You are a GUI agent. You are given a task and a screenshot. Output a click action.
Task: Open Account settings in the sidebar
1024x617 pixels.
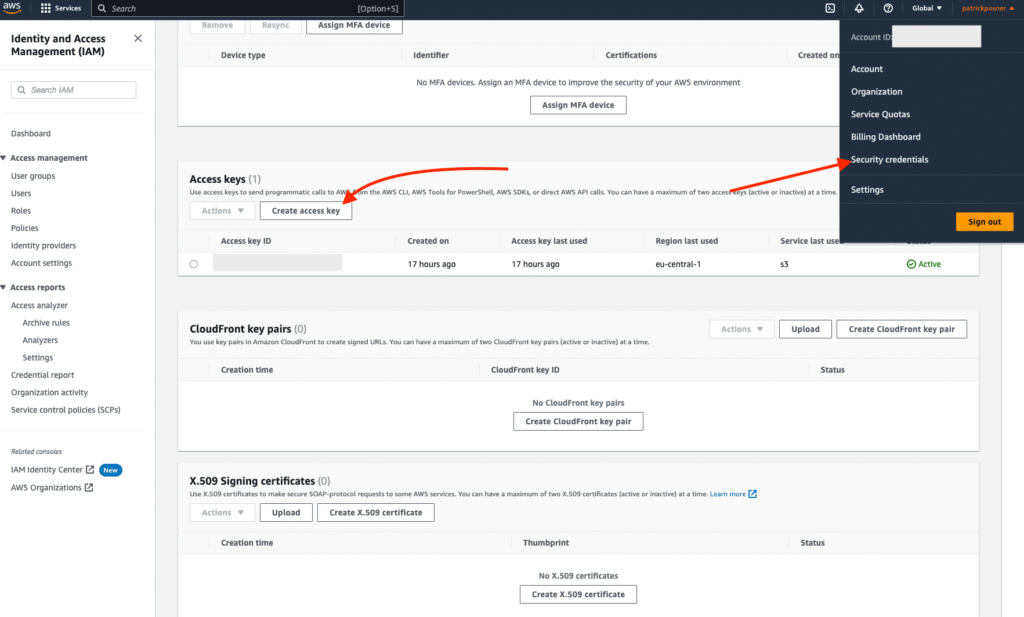click(41, 263)
